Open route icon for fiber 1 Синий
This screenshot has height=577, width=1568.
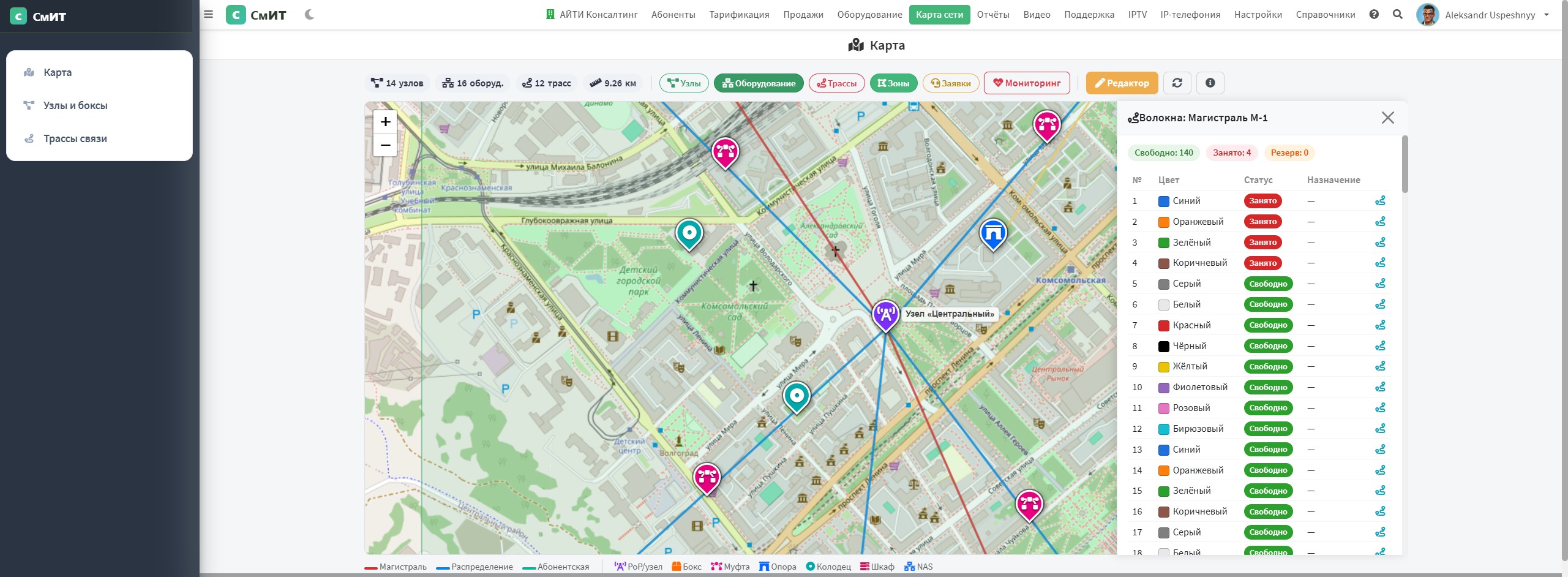click(x=1380, y=201)
